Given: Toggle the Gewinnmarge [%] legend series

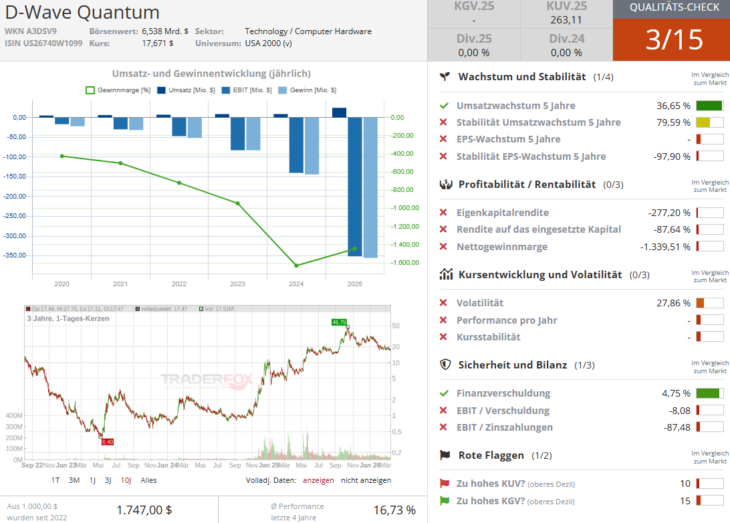Looking at the screenshot, I should (x=118, y=90).
